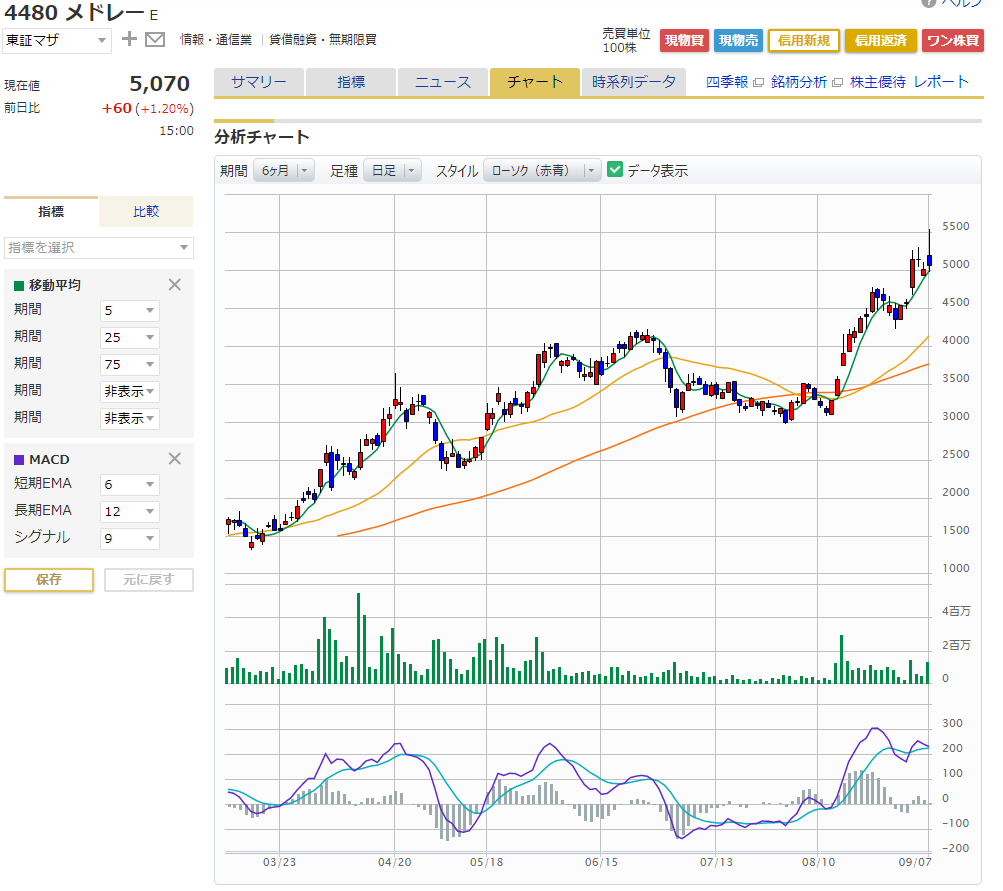The height and width of the screenshot is (891, 1003).
Task: Open the fifth period 非表示 dropdown
Action: 130,418
